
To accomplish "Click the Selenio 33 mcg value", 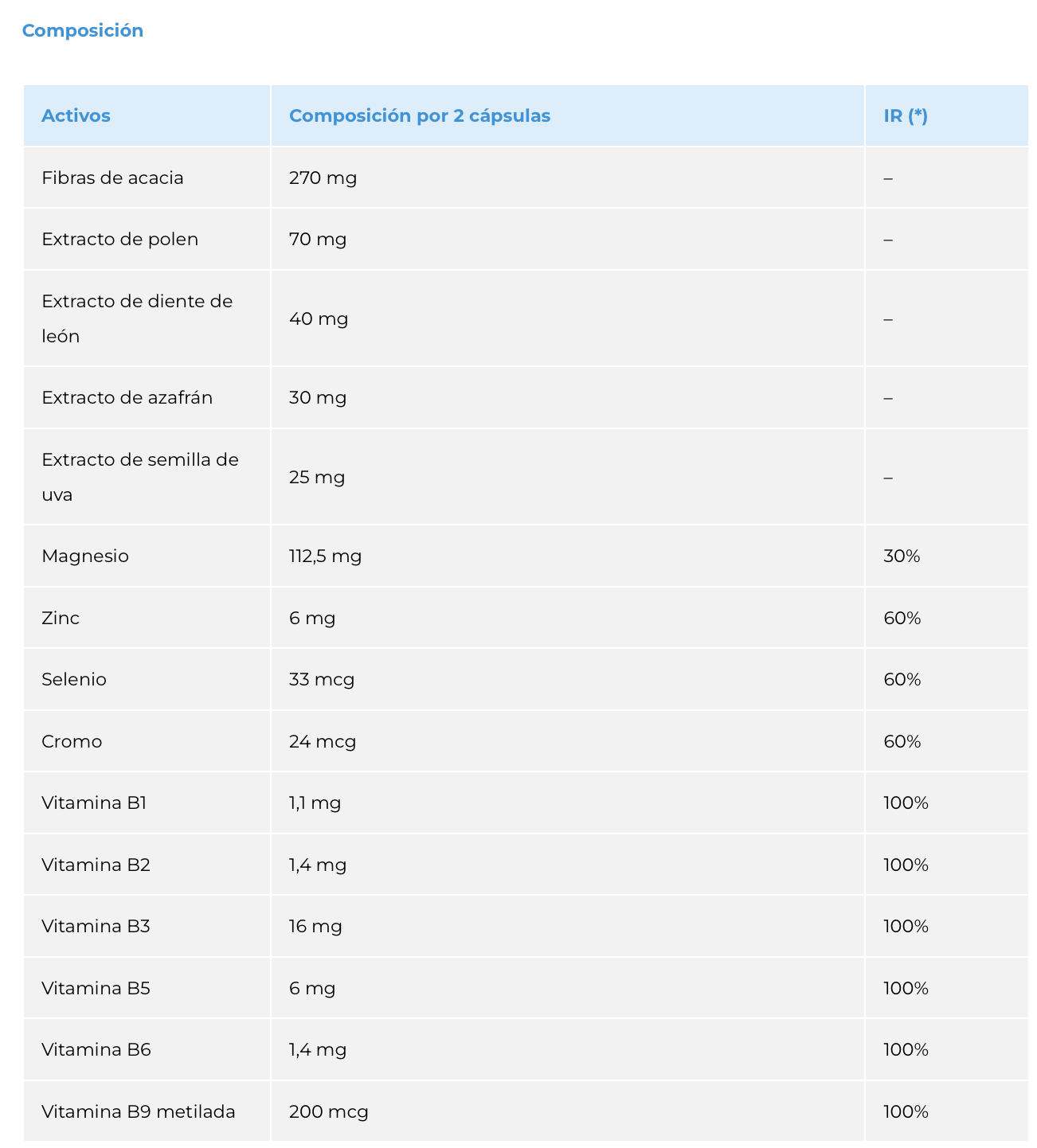I will pos(322,679).
